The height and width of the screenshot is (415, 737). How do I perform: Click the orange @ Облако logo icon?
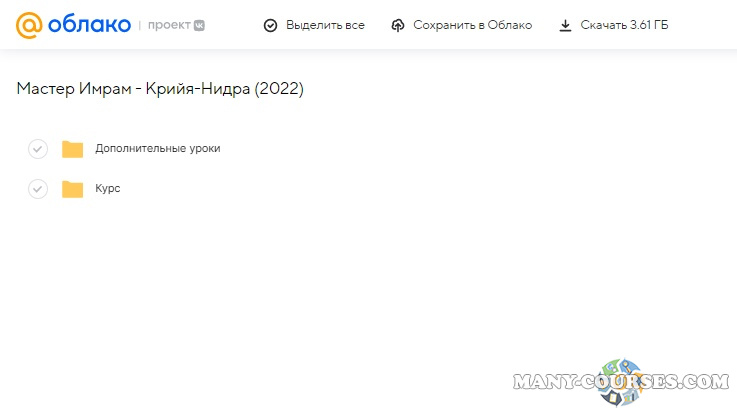[29, 25]
